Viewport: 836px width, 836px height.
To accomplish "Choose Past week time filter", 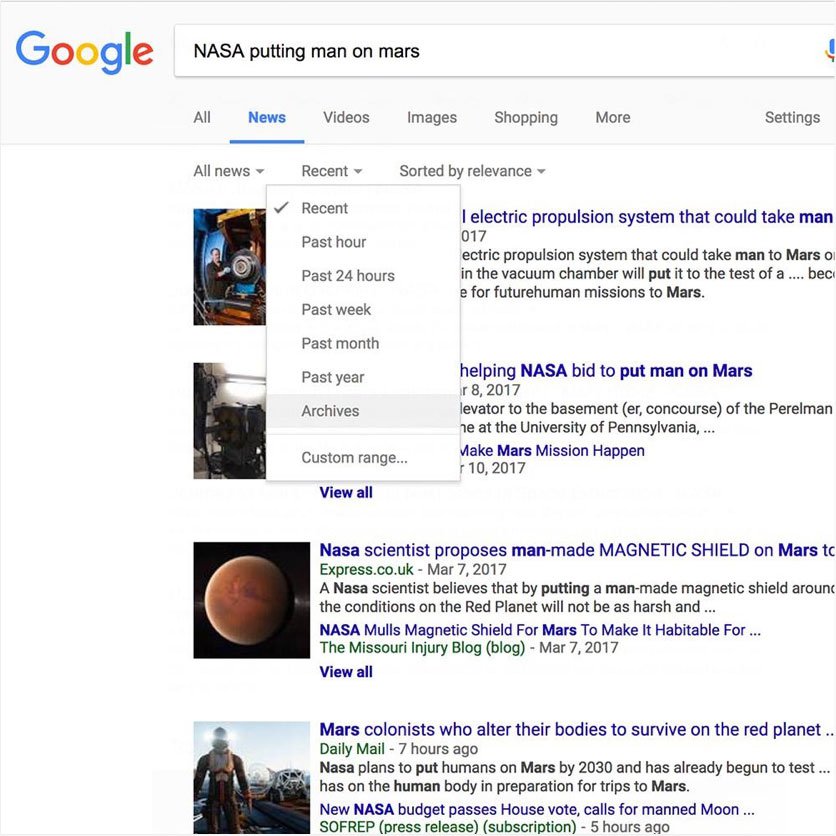I will [x=363, y=310].
